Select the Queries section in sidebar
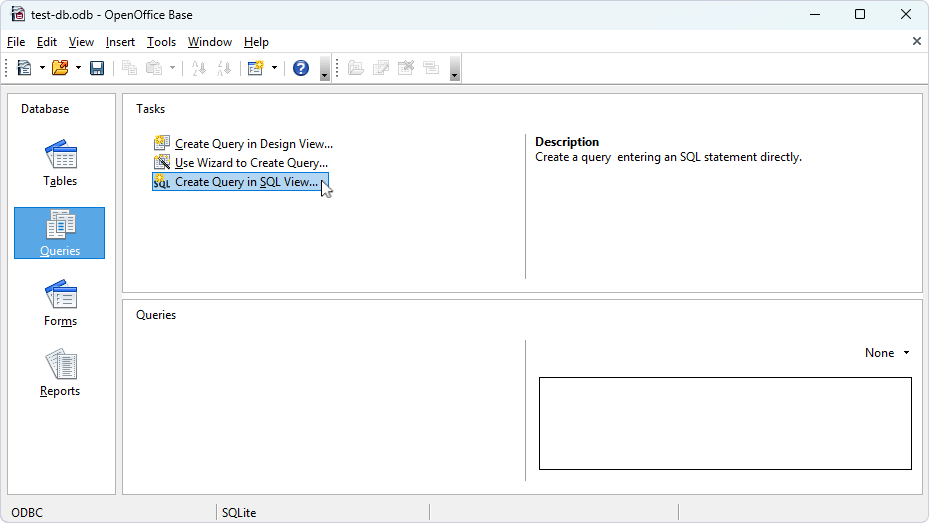The image size is (929, 523). point(60,233)
